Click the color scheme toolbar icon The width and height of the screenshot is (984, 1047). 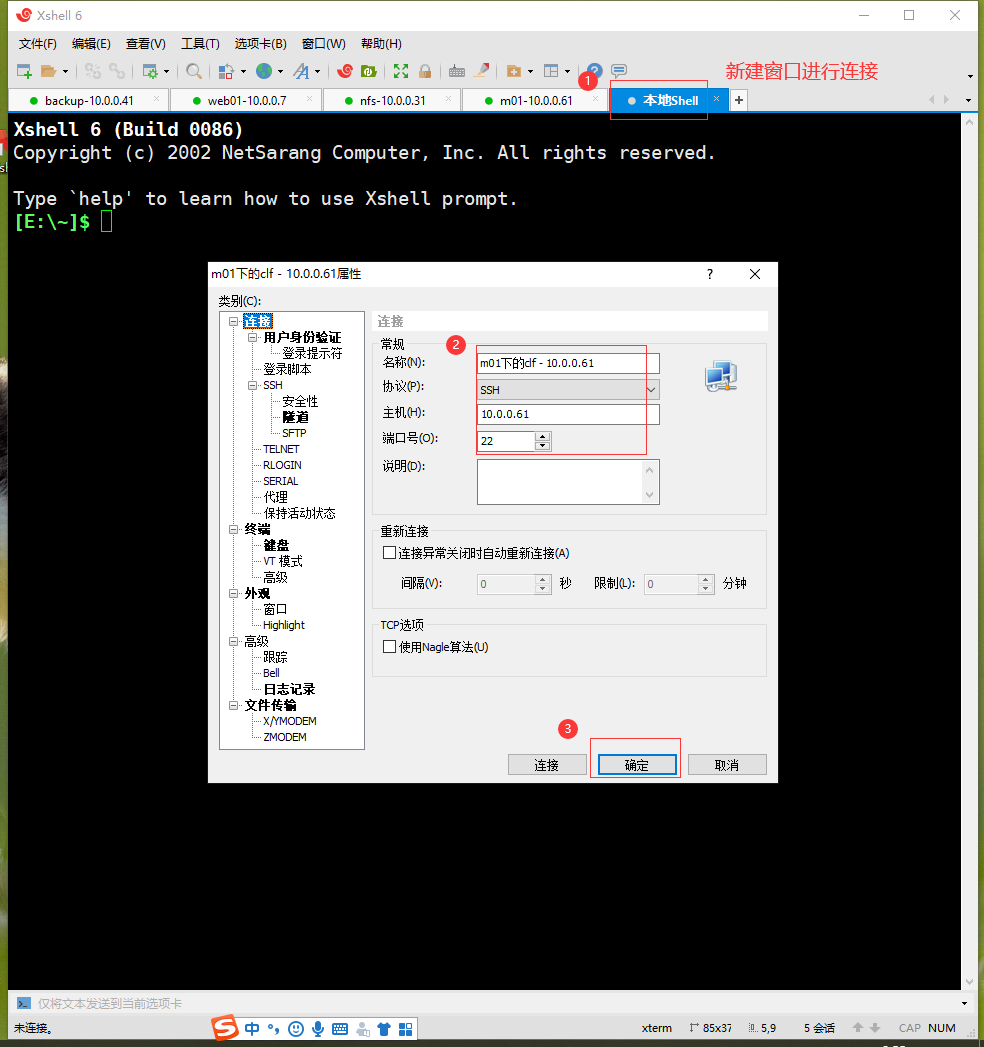pyautogui.click(x=226, y=71)
